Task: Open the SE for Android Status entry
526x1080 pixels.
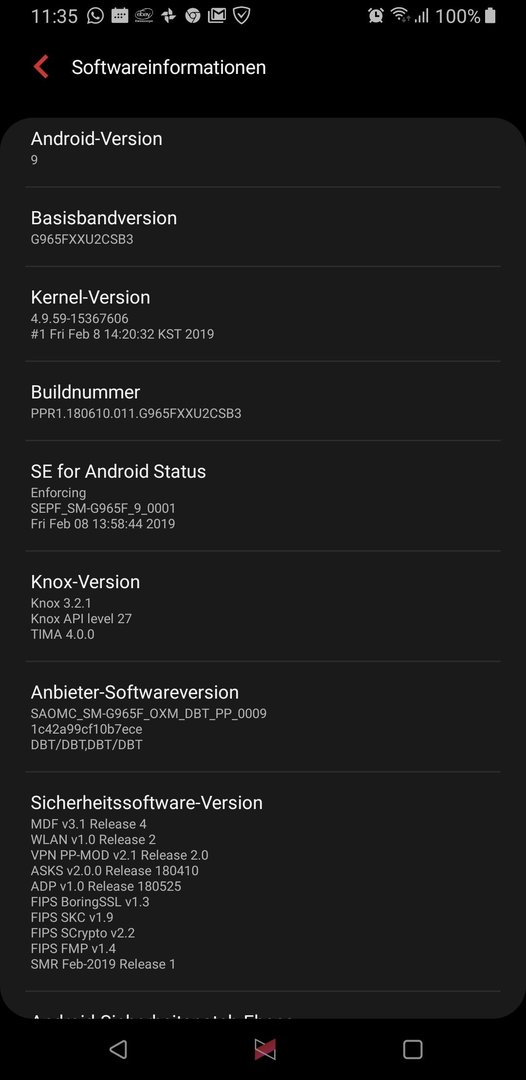Action: point(263,496)
